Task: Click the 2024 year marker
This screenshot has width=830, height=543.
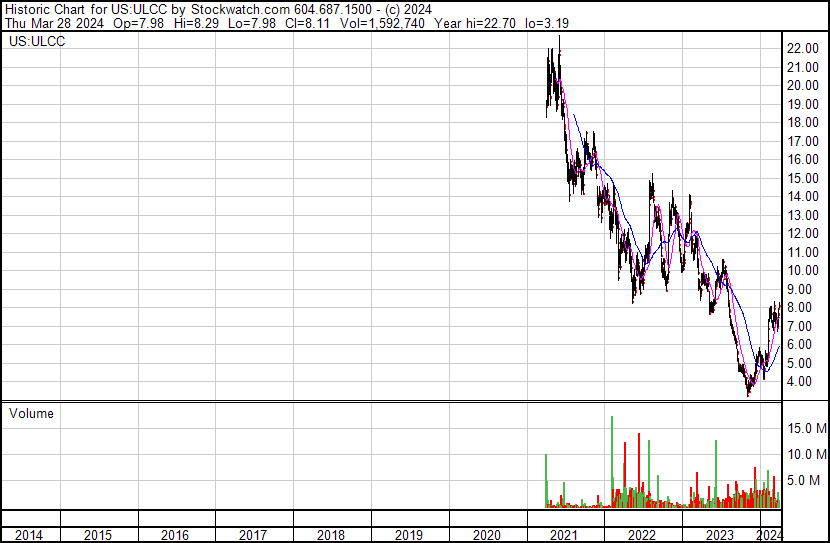Action: tap(770, 535)
